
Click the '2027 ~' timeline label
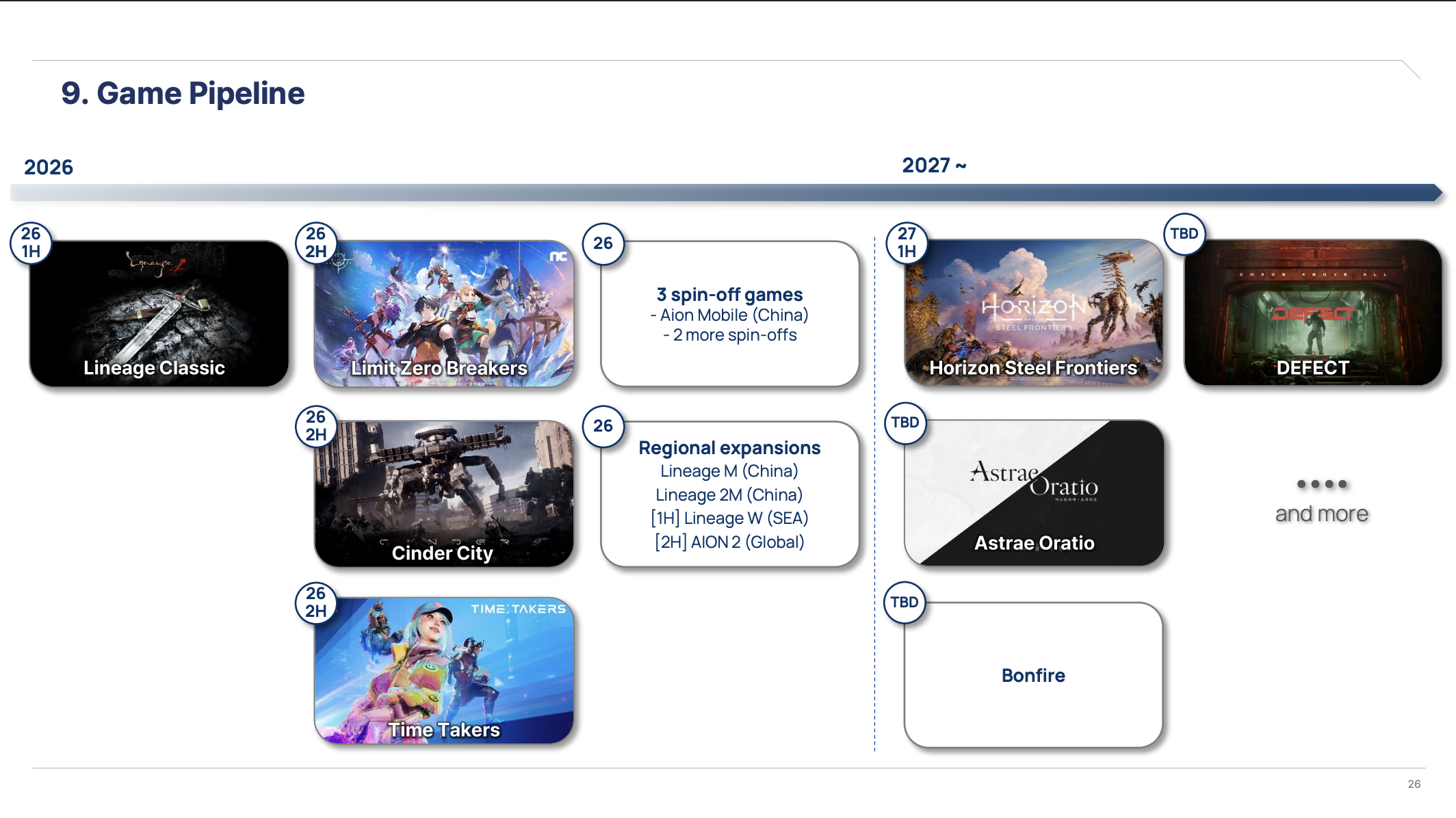[x=934, y=166]
